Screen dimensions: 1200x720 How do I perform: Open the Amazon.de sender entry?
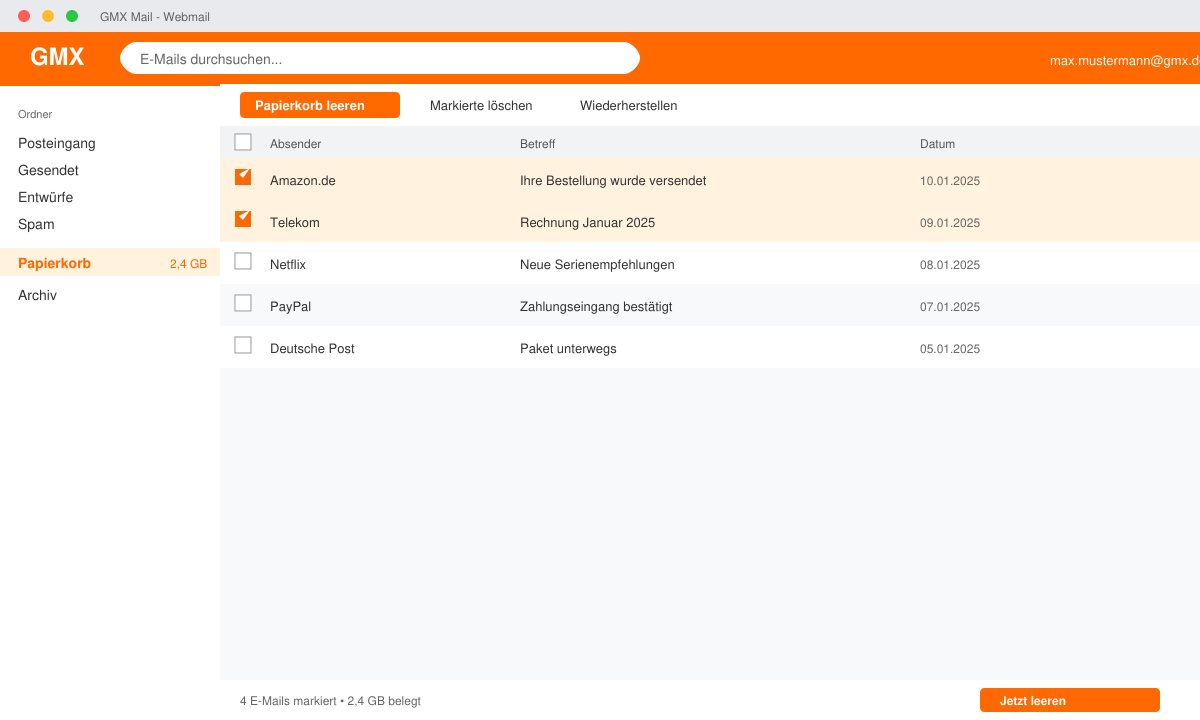coord(303,181)
